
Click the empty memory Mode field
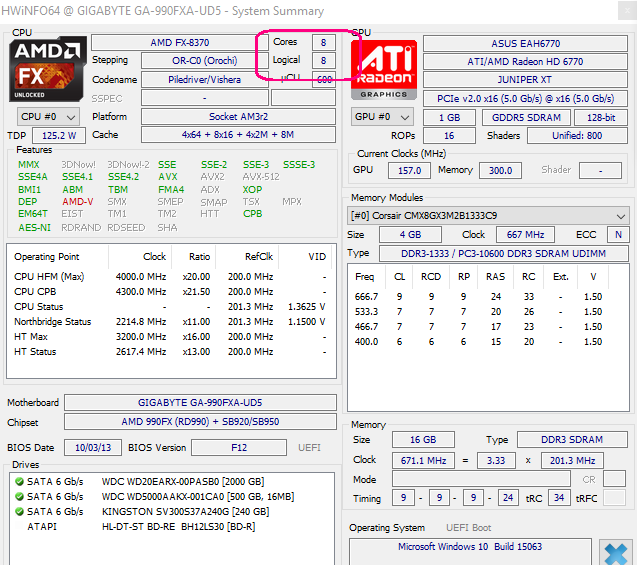[x=481, y=479]
